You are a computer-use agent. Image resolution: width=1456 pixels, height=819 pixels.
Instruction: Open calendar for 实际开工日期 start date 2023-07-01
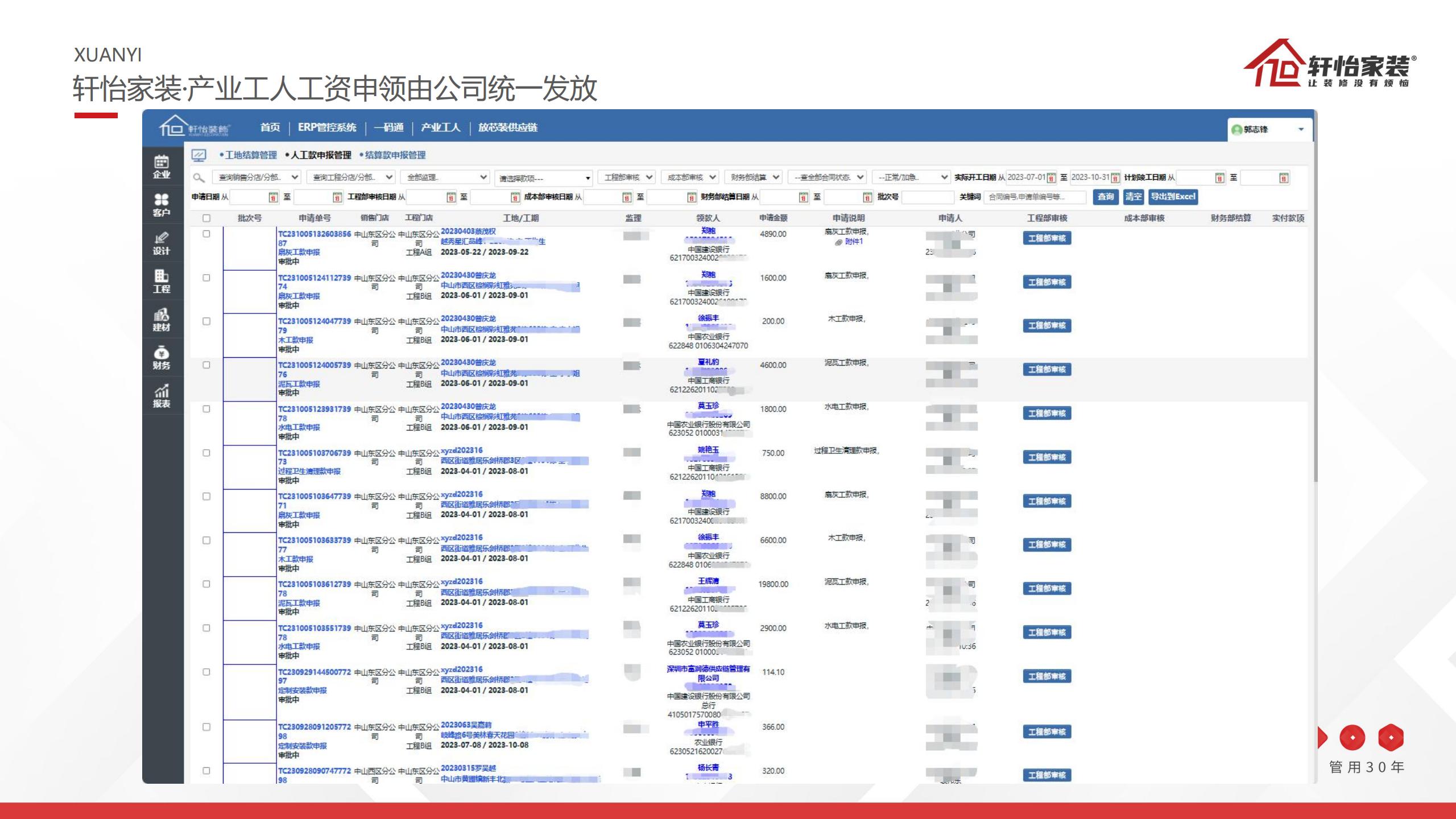click(x=1052, y=177)
